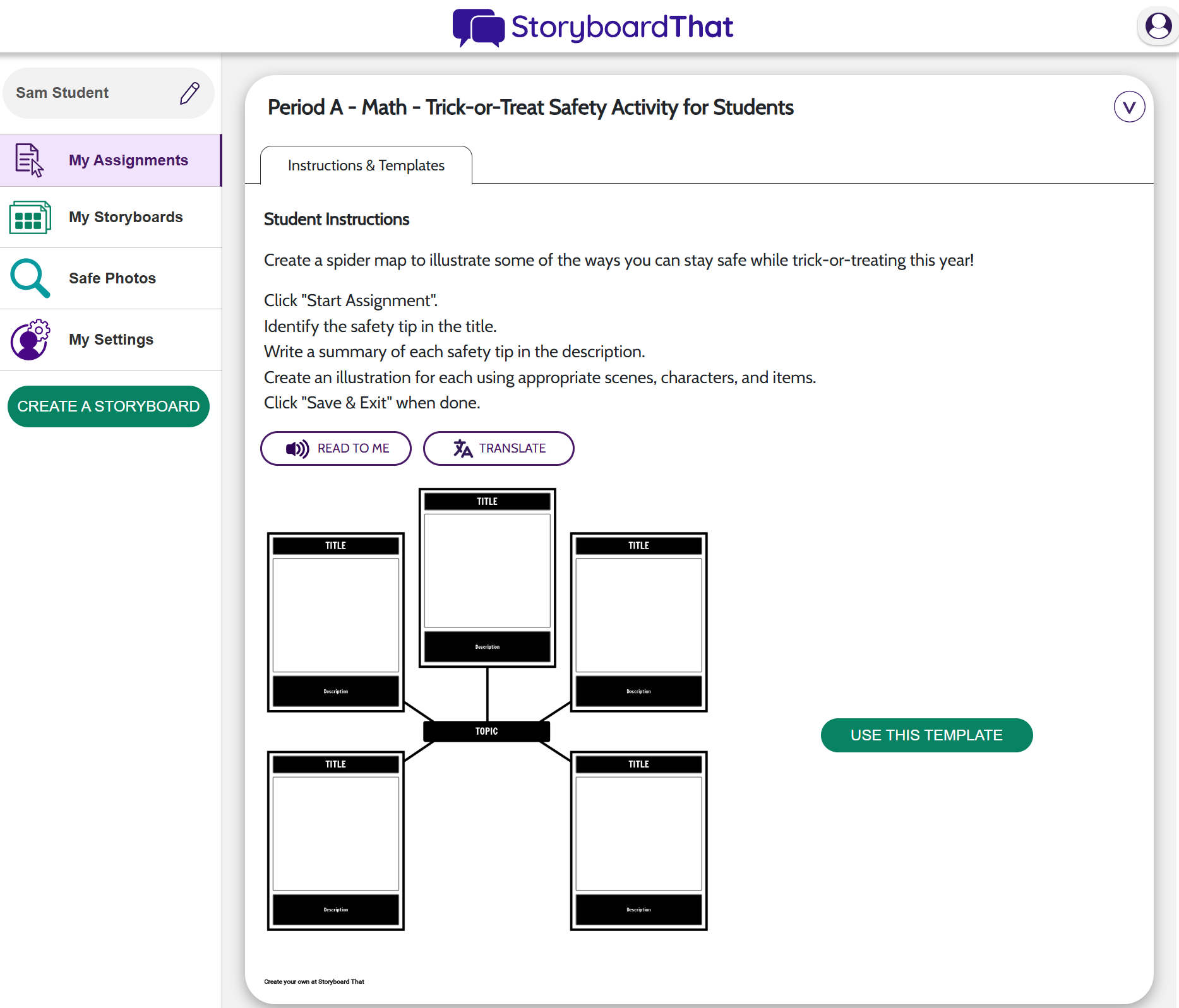The height and width of the screenshot is (1008, 1179).
Task: Click the 'Create a spider map' instruction line
Action: click(619, 260)
